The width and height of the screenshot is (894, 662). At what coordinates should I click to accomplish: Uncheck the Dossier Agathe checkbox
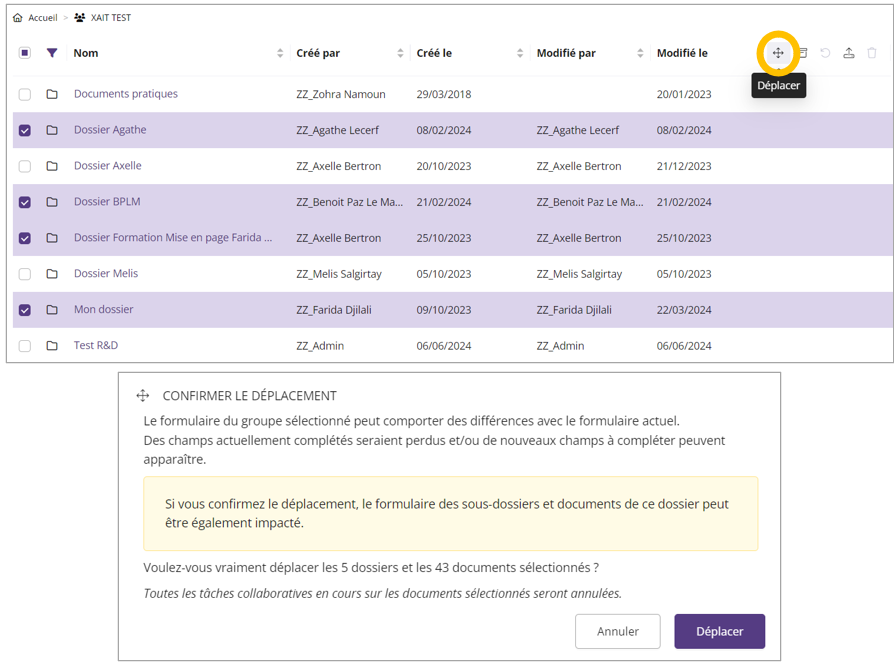(25, 130)
